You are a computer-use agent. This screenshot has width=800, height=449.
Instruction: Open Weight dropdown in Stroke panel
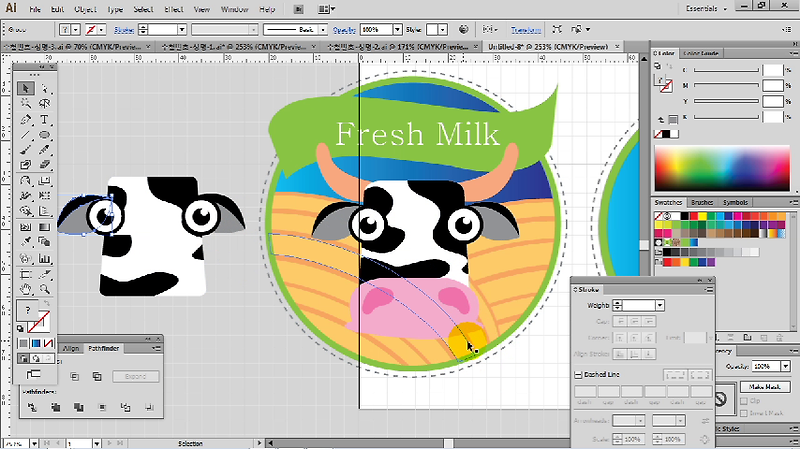[x=660, y=306]
